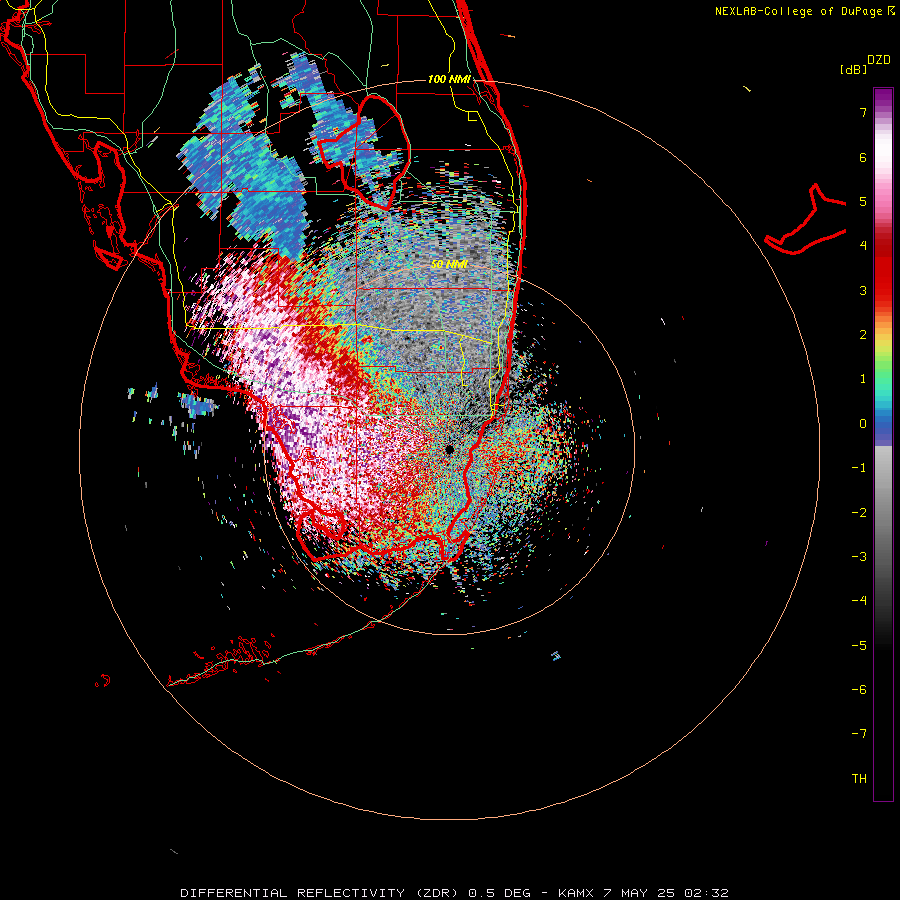900x900 pixels.
Task: Click the DZD label above the scale
Action: (x=879, y=60)
